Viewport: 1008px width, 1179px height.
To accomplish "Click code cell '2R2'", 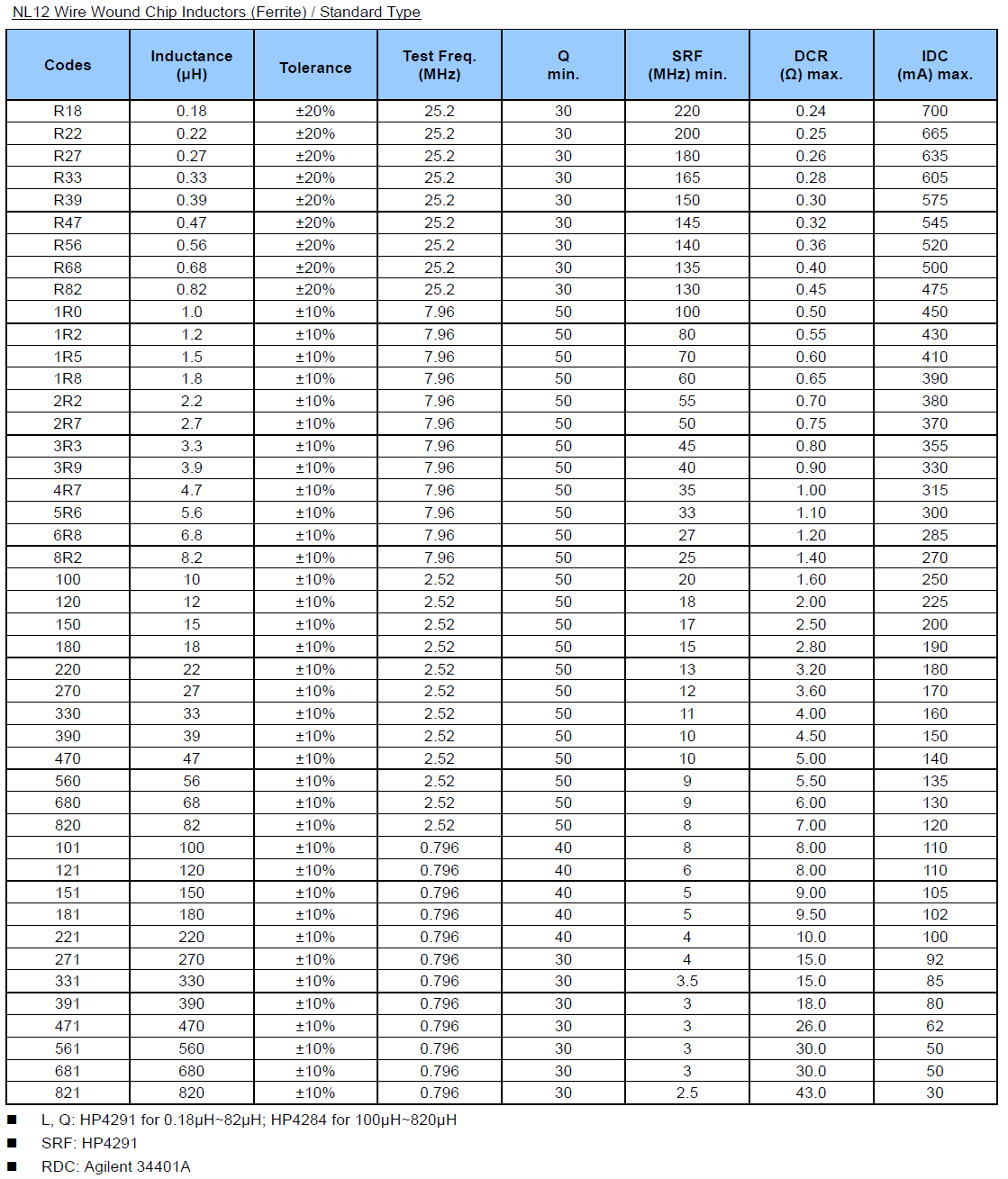I will click(68, 401).
